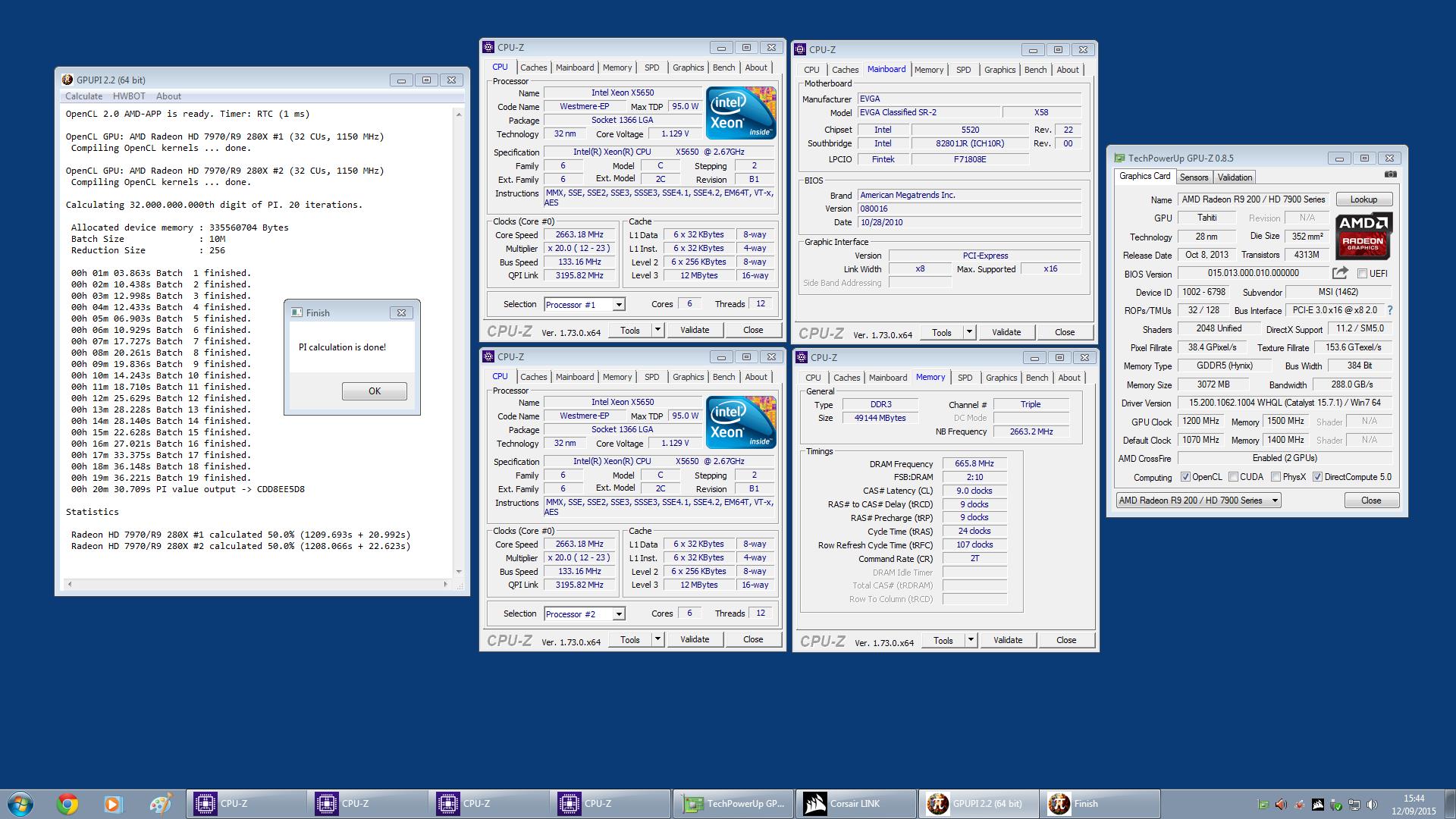Open the About menu in GPUPI
1456x819 pixels.
tap(168, 96)
